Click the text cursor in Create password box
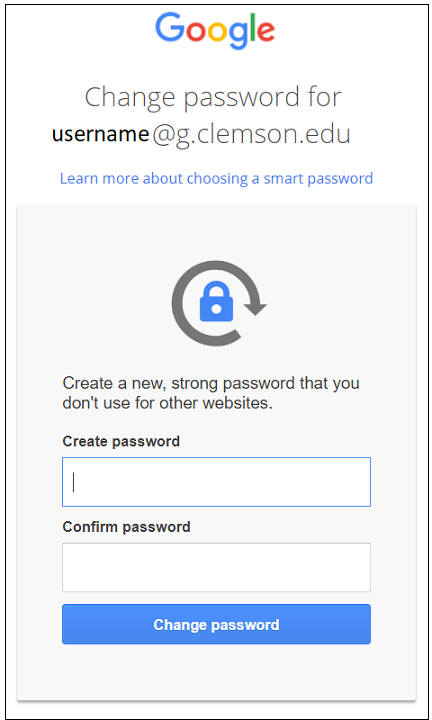This screenshot has width=432, height=720. coord(73,483)
